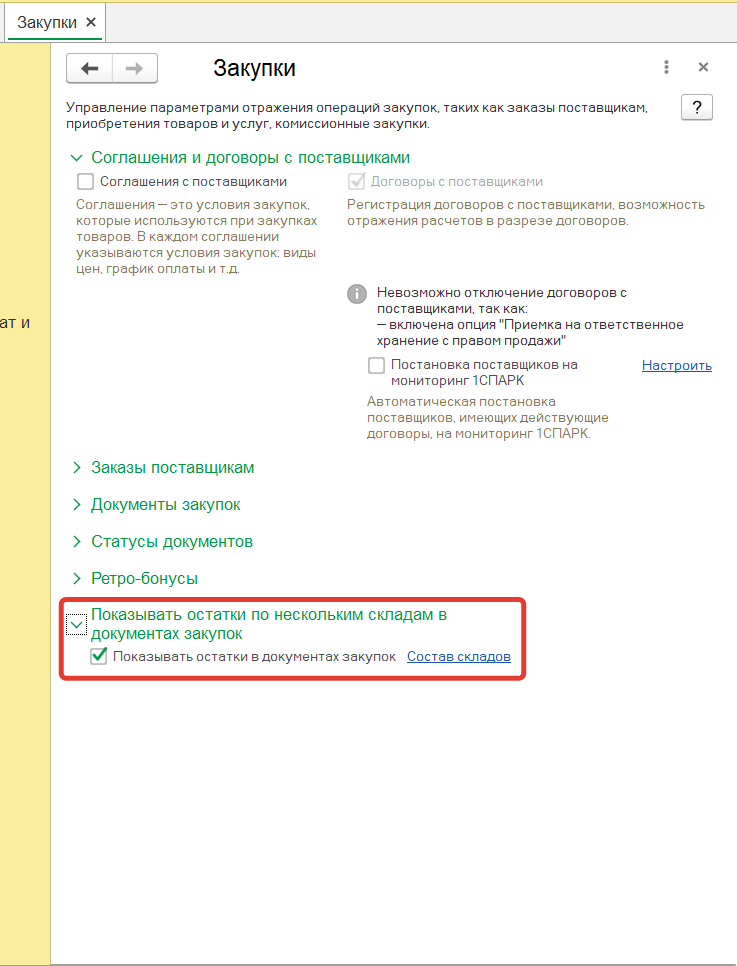Click the info icon about disabling contracts
Image resolution: width=737 pixels, height=966 pixels.
pyautogui.click(x=357, y=294)
